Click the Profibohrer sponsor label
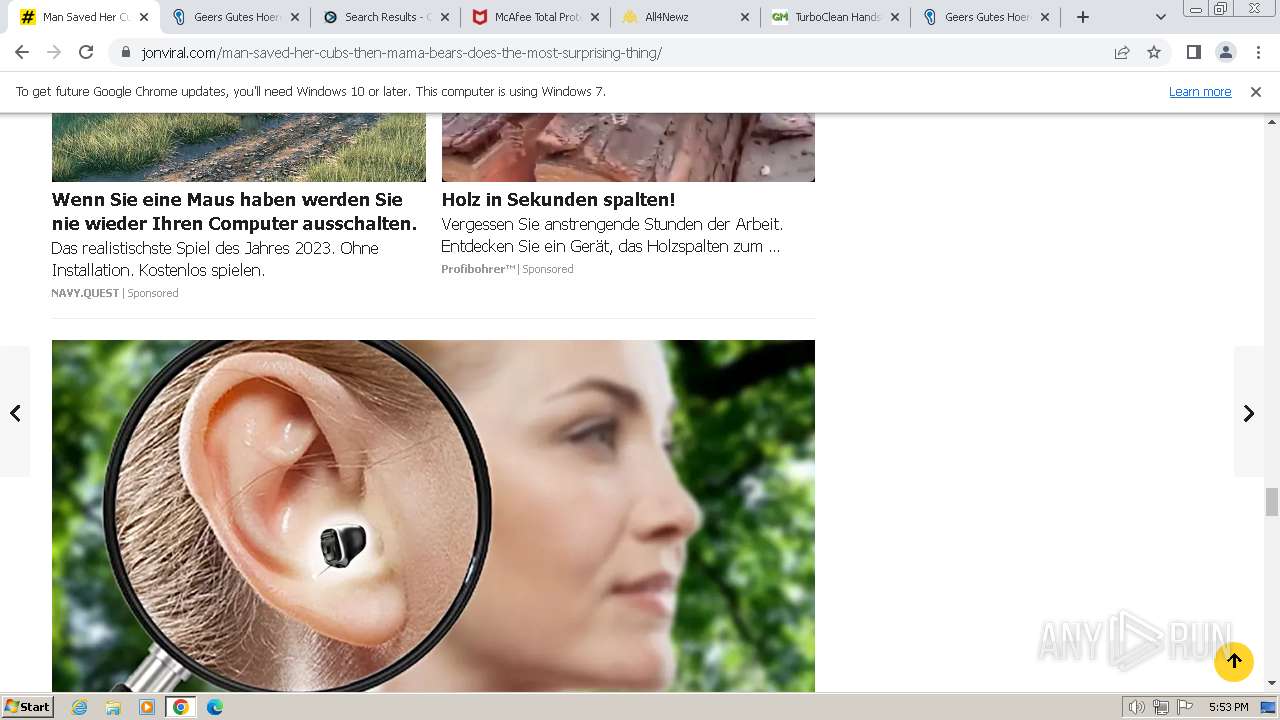 [x=478, y=269]
